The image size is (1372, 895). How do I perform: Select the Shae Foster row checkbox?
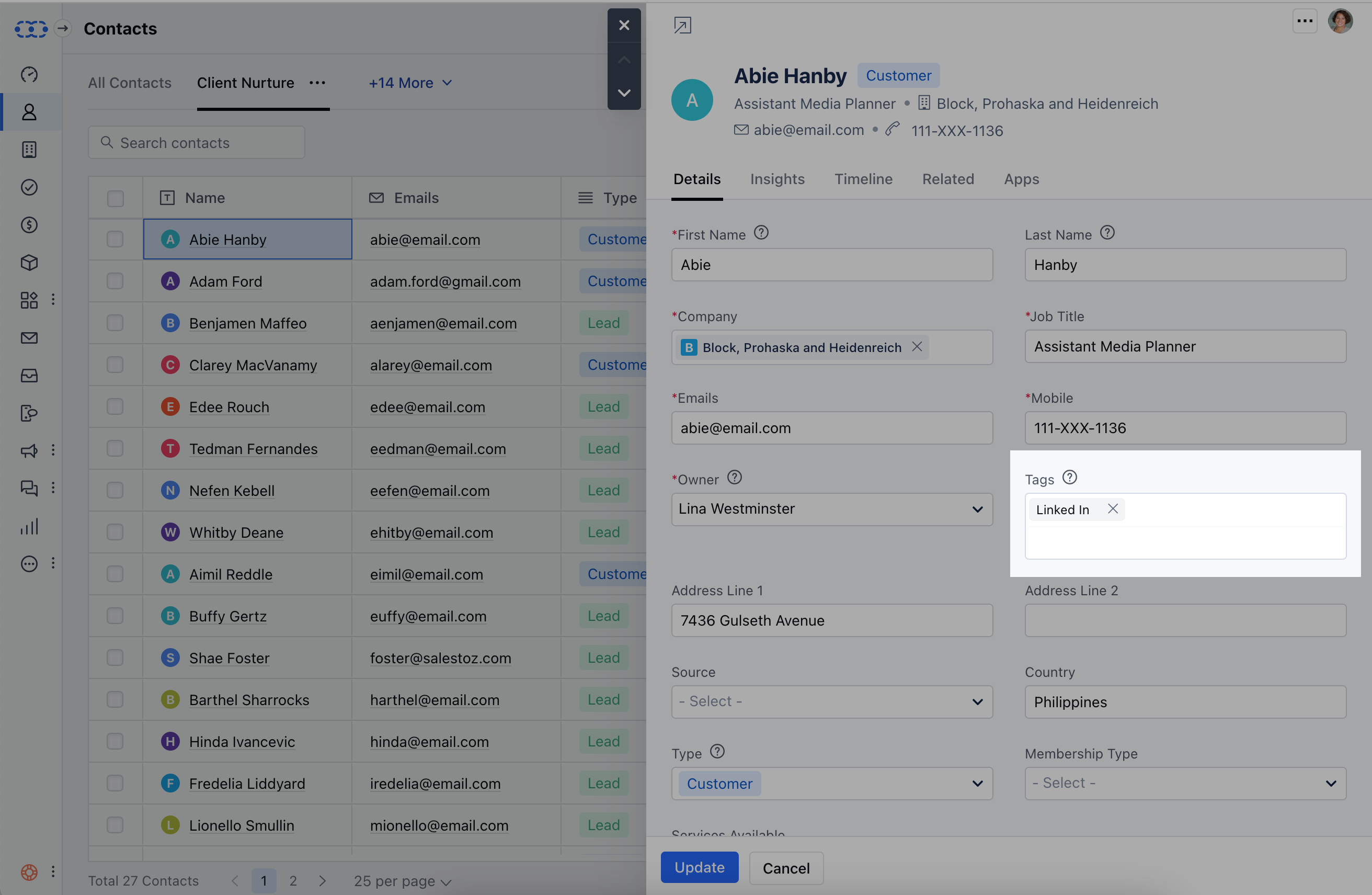coord(116,658)
